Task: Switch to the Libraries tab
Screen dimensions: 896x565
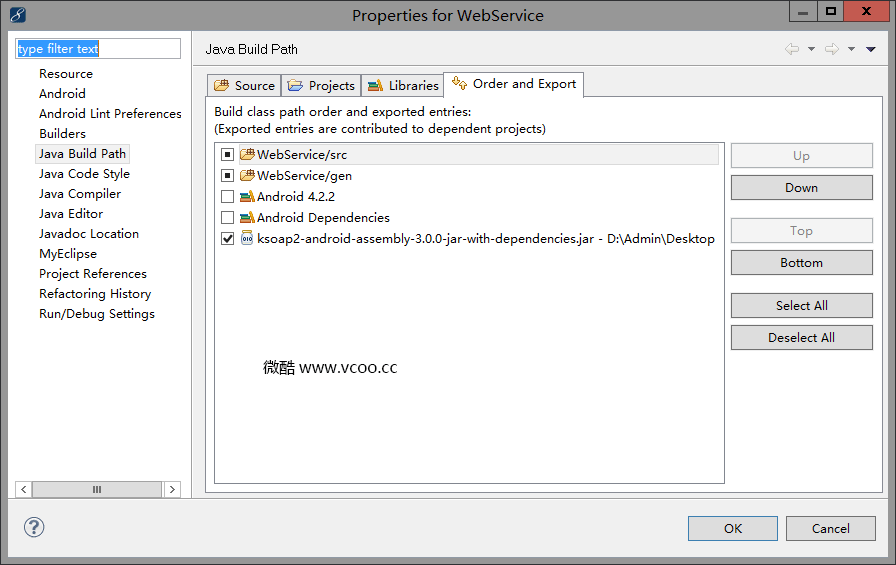Action: point(402,85)
